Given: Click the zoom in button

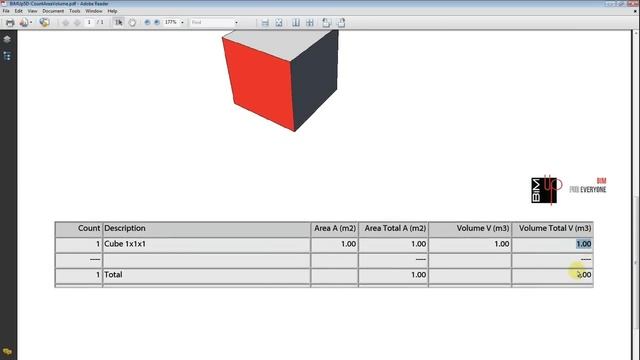Looking at the screenshot, I should tap(157, 22).
